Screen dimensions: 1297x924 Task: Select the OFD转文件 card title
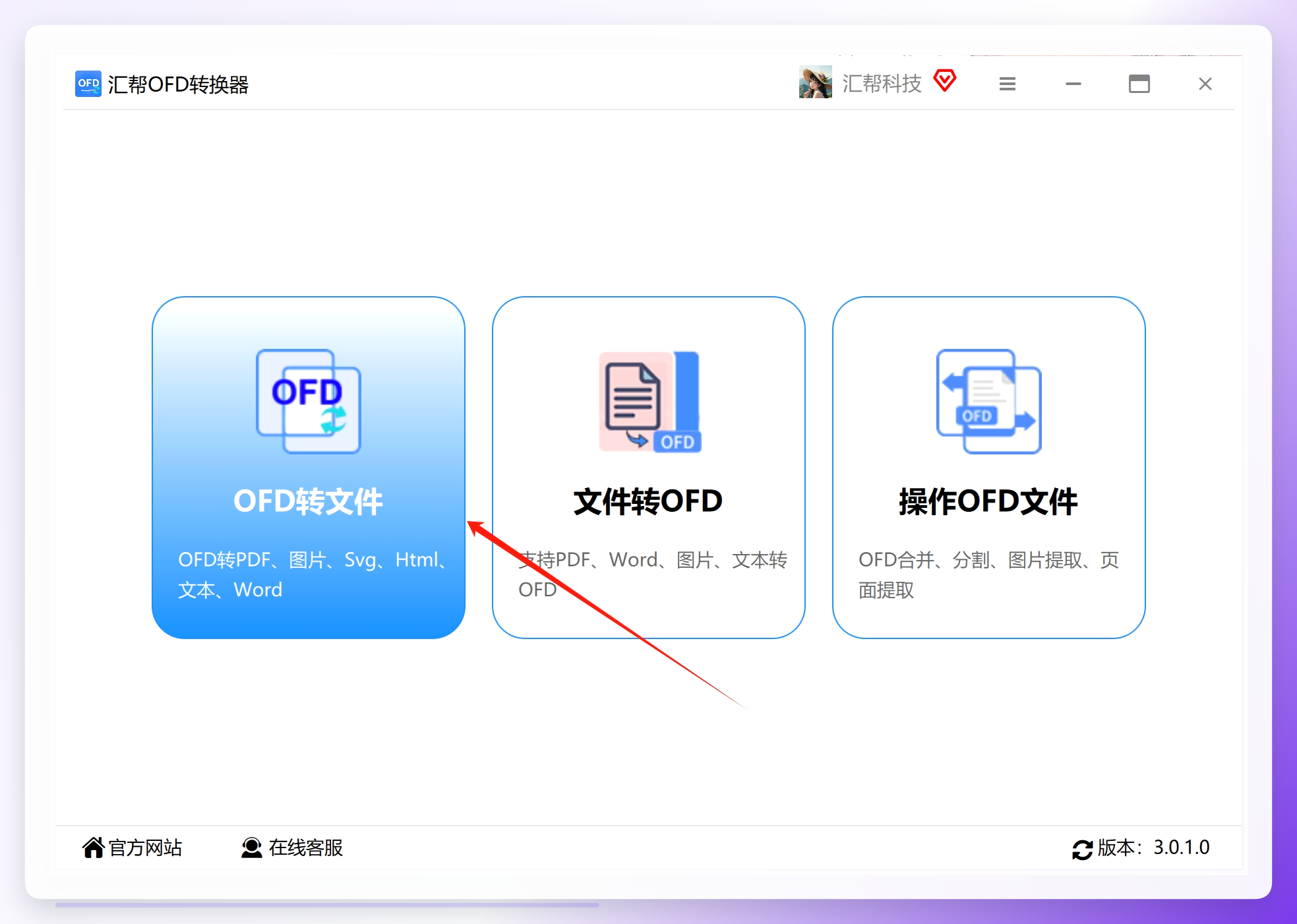pos(308,501)
